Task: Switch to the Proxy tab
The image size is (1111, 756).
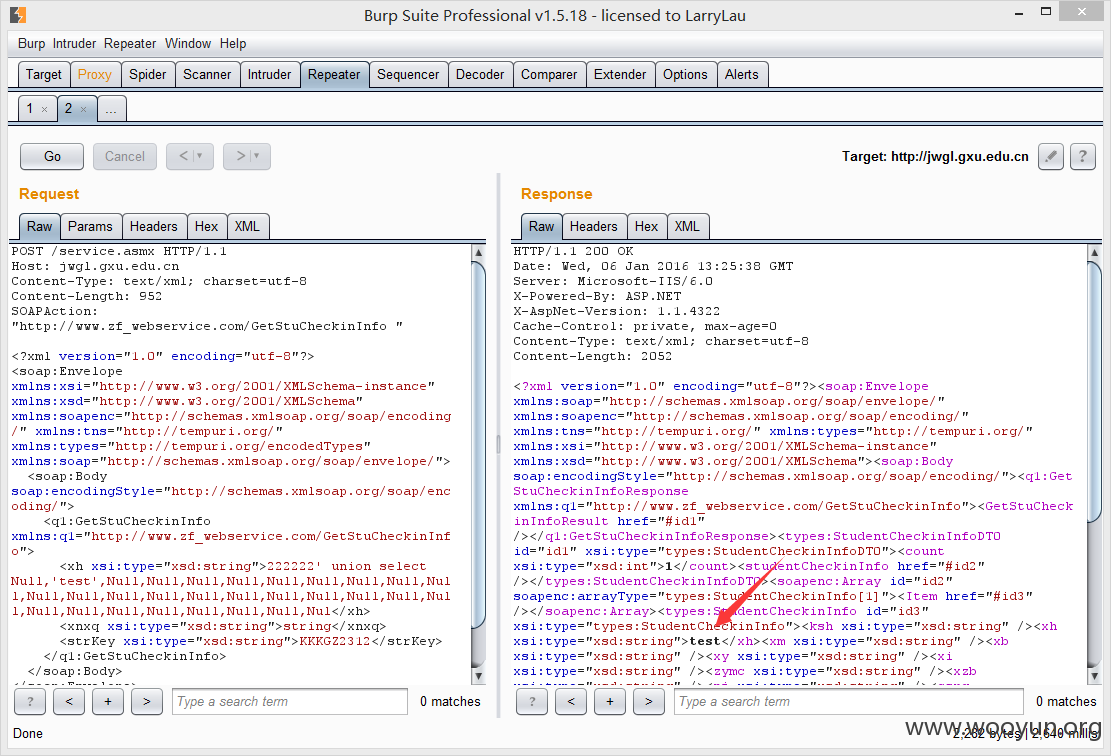Action: pyautogui.click(x=94, y=74)
